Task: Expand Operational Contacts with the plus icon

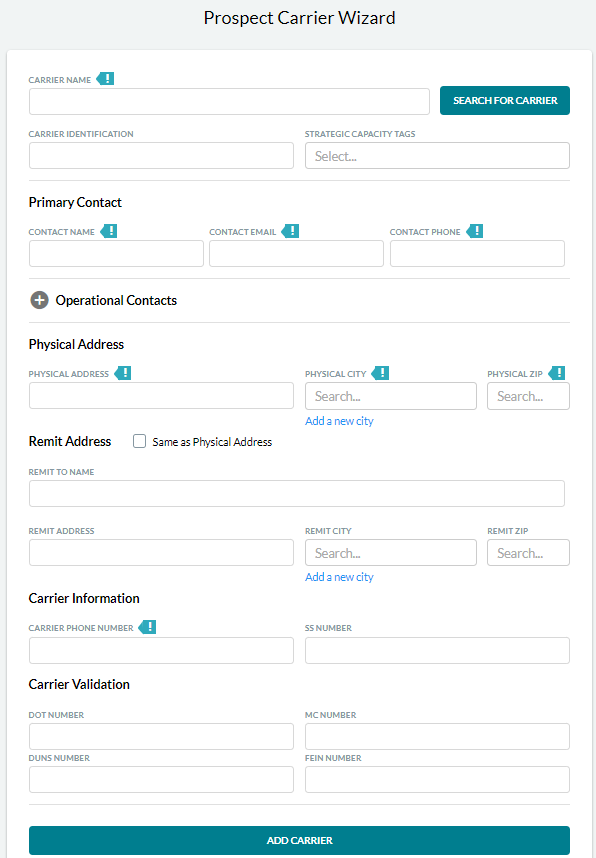Action: (39, 300)
